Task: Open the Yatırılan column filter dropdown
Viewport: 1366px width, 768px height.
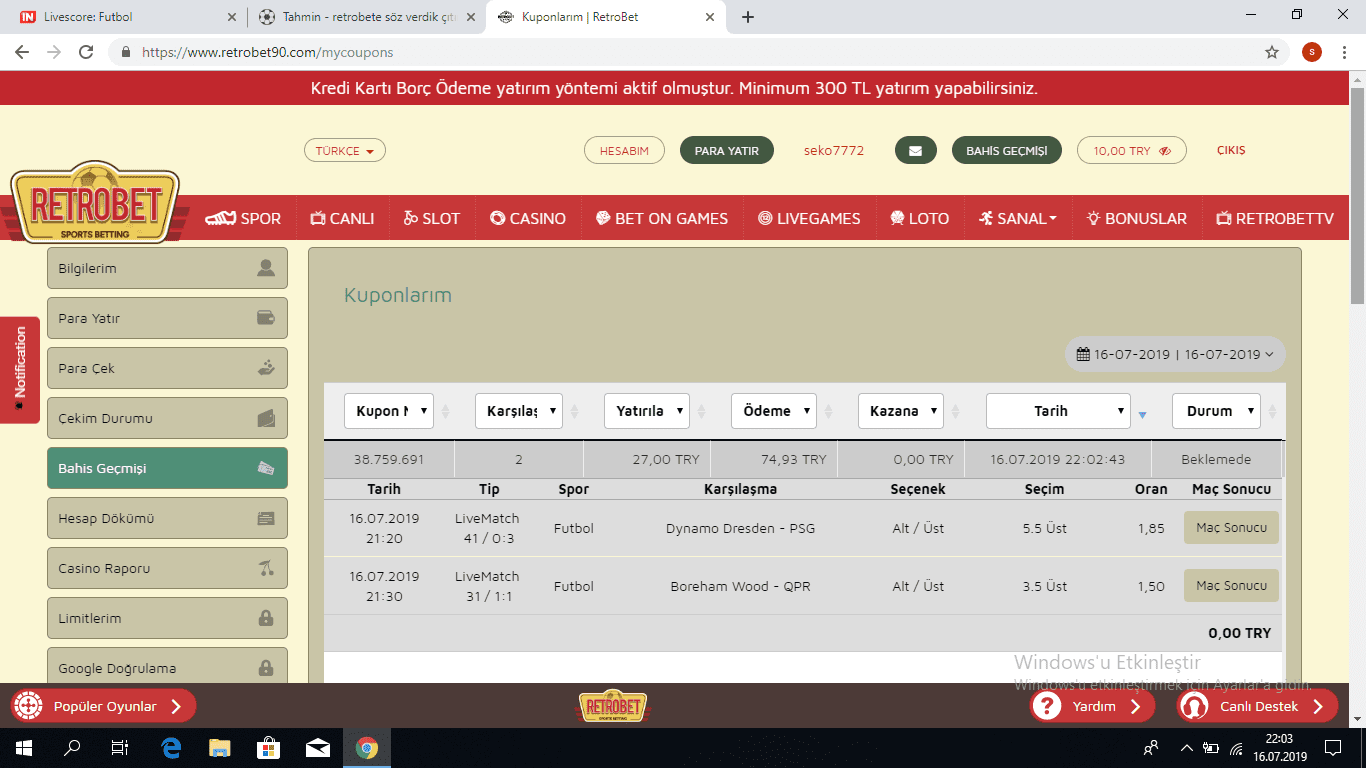Action: click(647, 411)
